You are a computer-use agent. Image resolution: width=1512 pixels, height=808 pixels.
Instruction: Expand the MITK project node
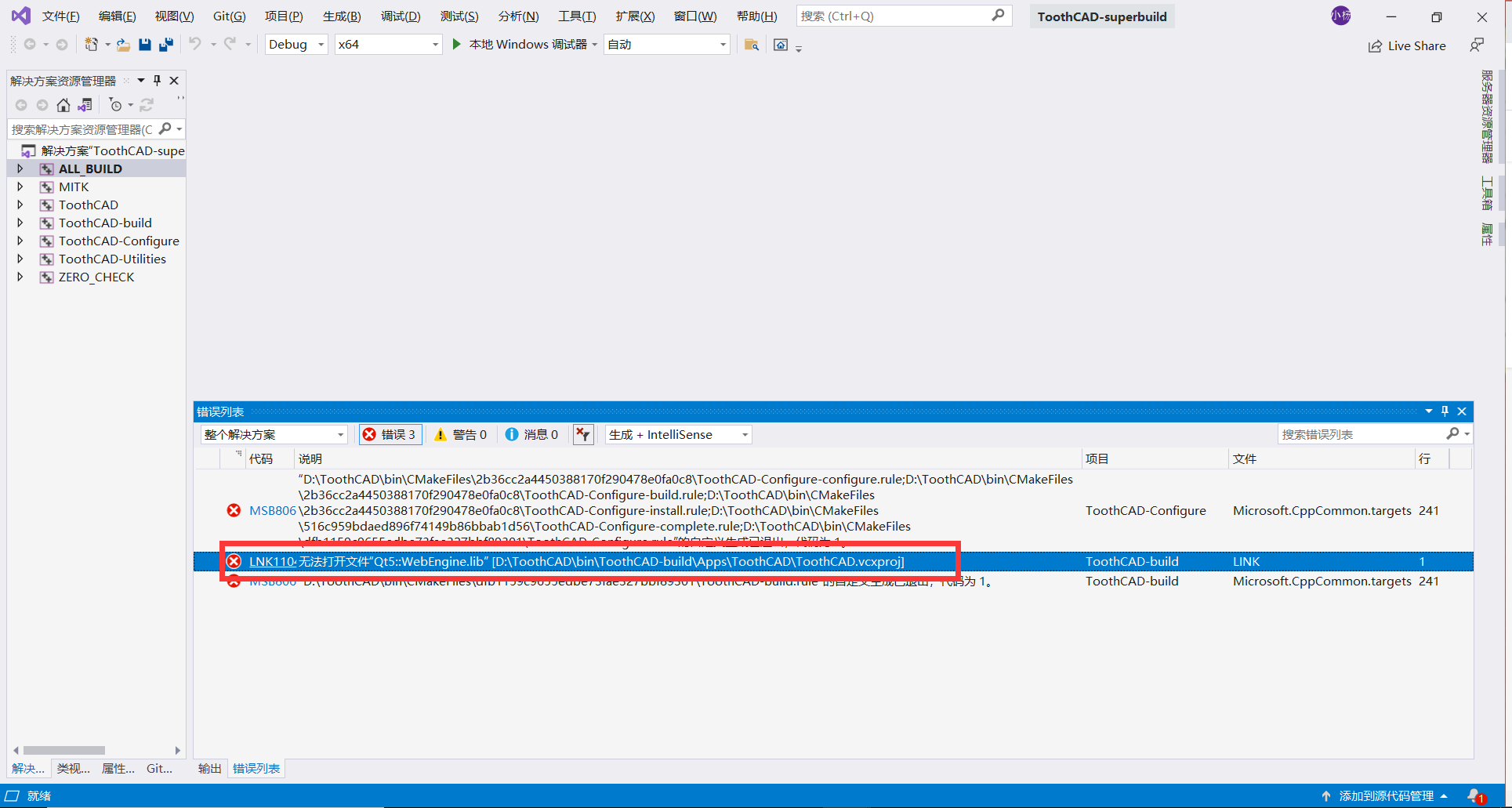click(20, 187)
